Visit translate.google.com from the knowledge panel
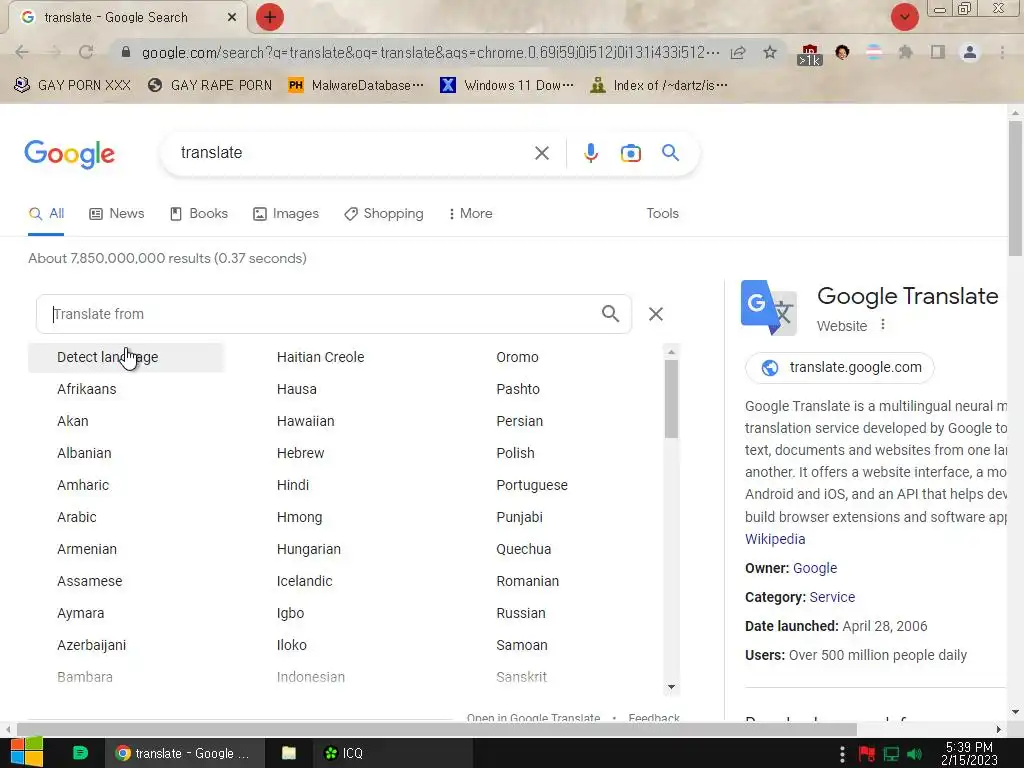 click(840, 368)
